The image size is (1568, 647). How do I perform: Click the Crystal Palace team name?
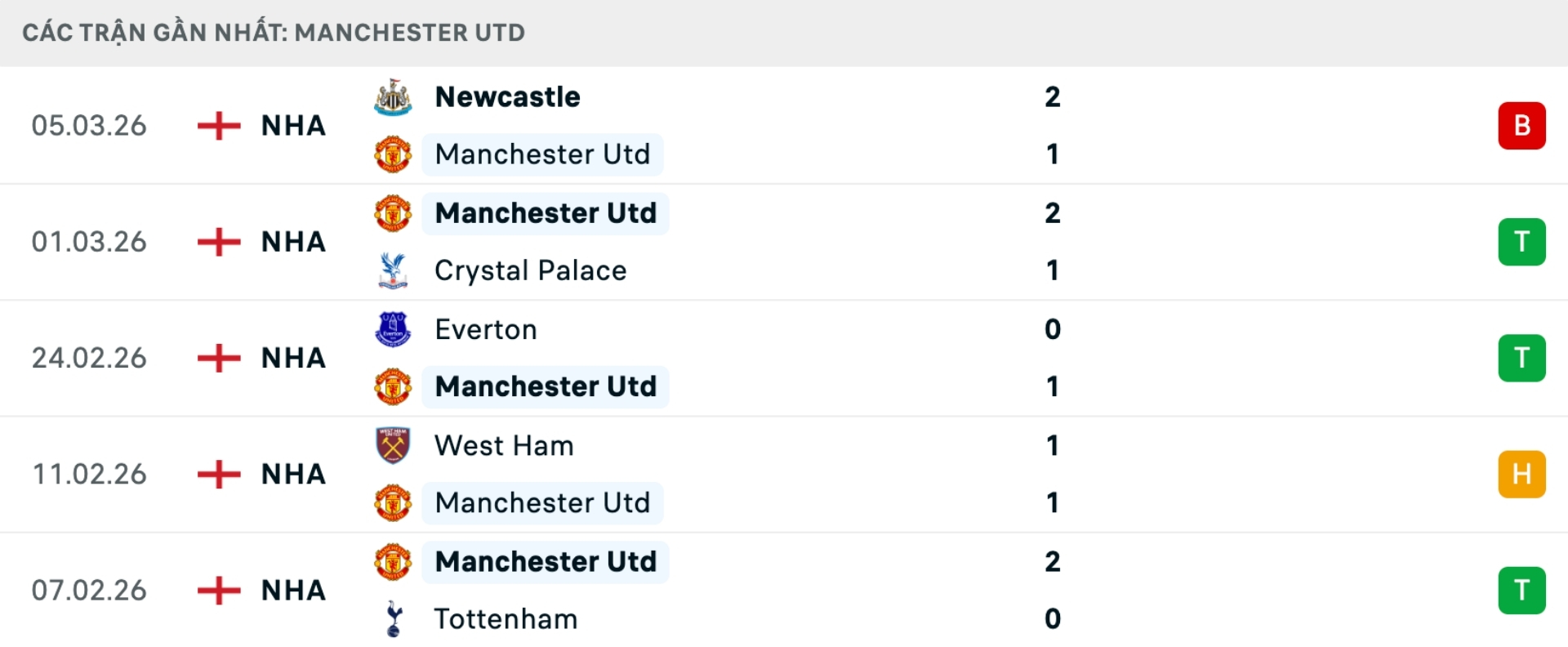click(x=532, y=270)
